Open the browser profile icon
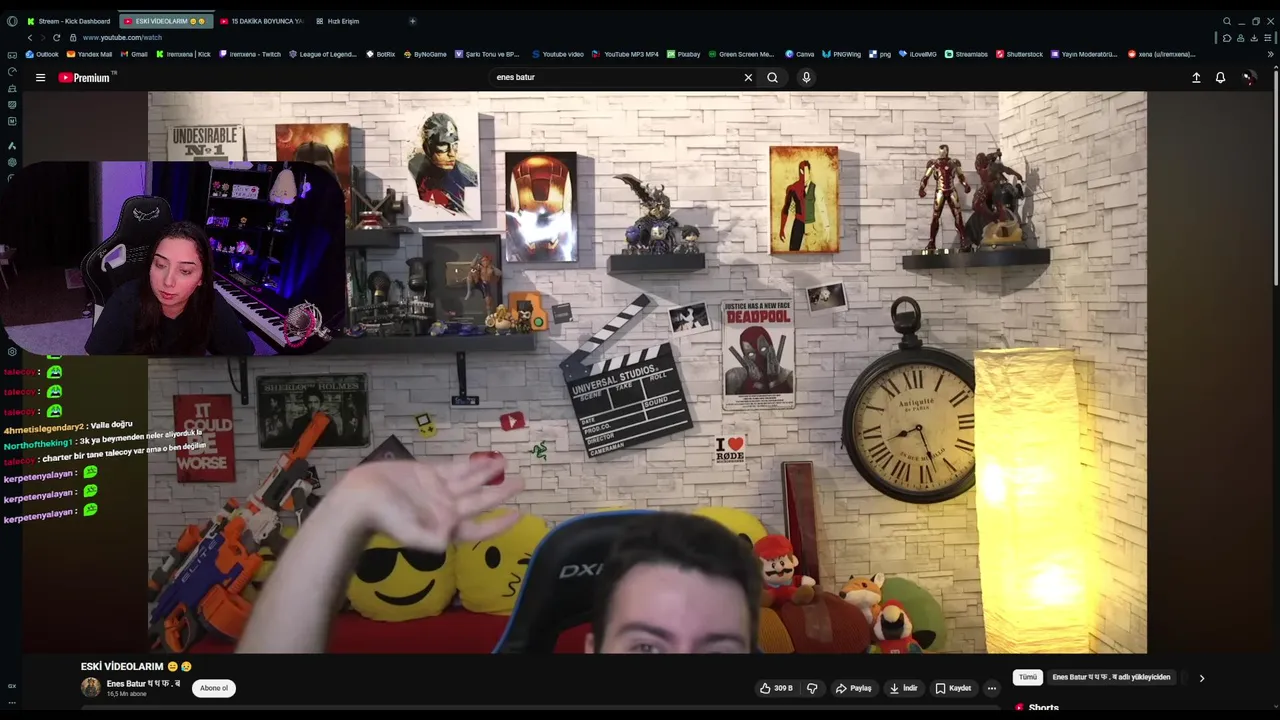The image size is (1280, 720). 1240,38
